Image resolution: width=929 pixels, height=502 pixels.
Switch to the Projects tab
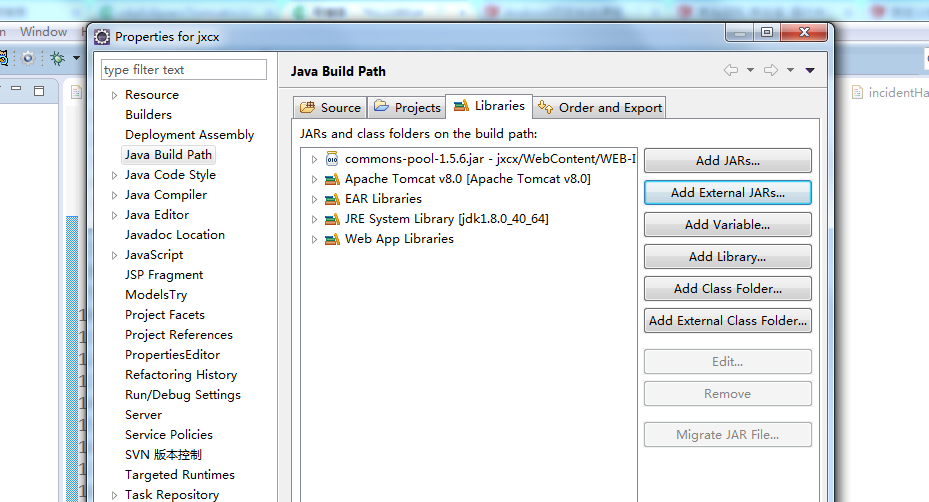coord(407,107)
